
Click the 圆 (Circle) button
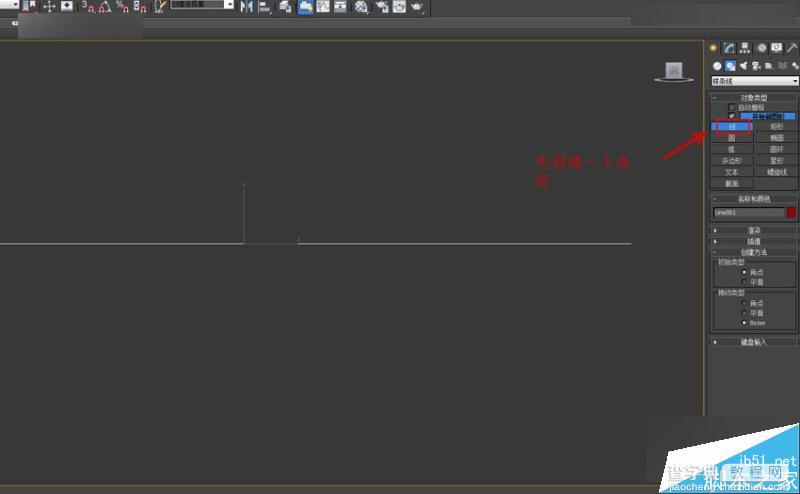(x=732, y=138)
